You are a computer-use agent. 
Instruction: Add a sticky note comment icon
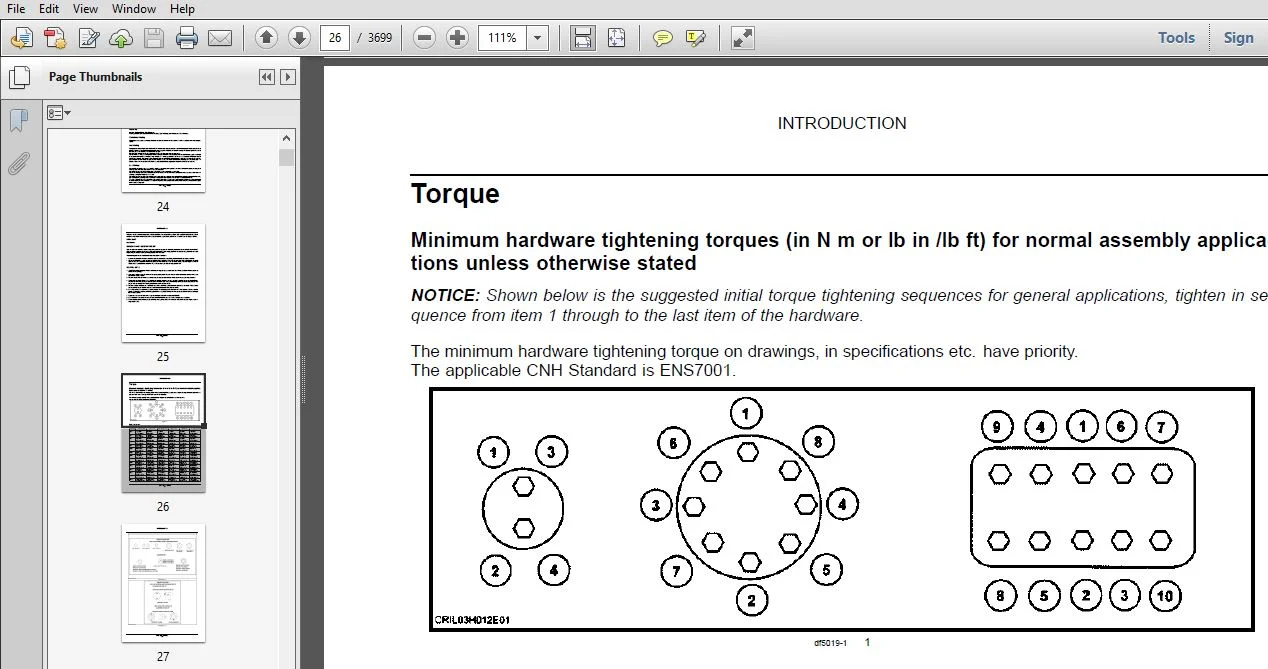click(x=662, y=38)
